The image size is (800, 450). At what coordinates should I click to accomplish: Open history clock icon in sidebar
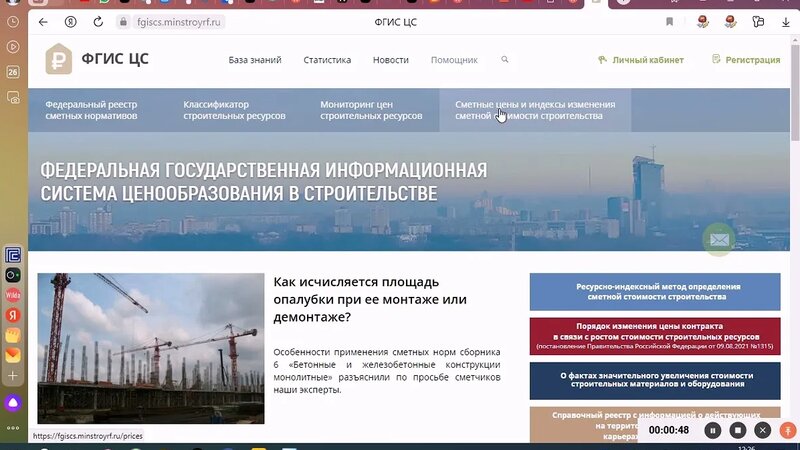[13, 22]
